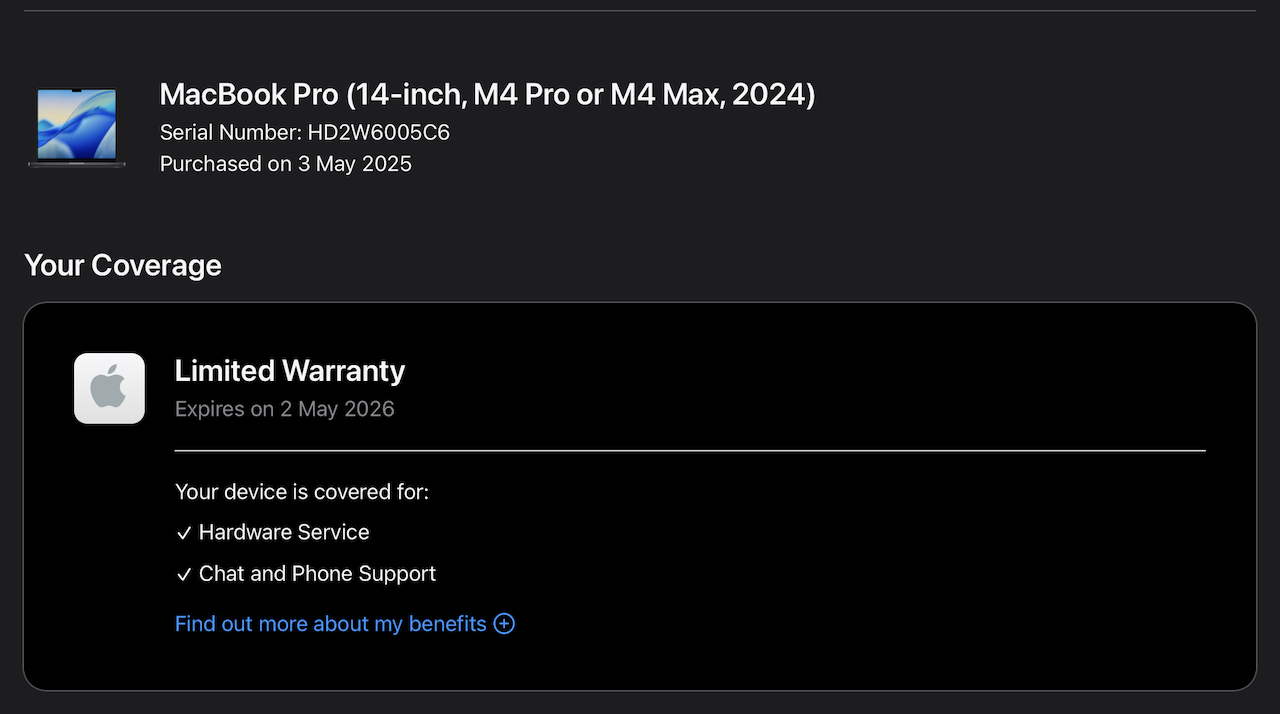Click the Serial Number HD2W6005C6 text
1280x714 pixels.
pyautogui.click(x=305, y=132)
